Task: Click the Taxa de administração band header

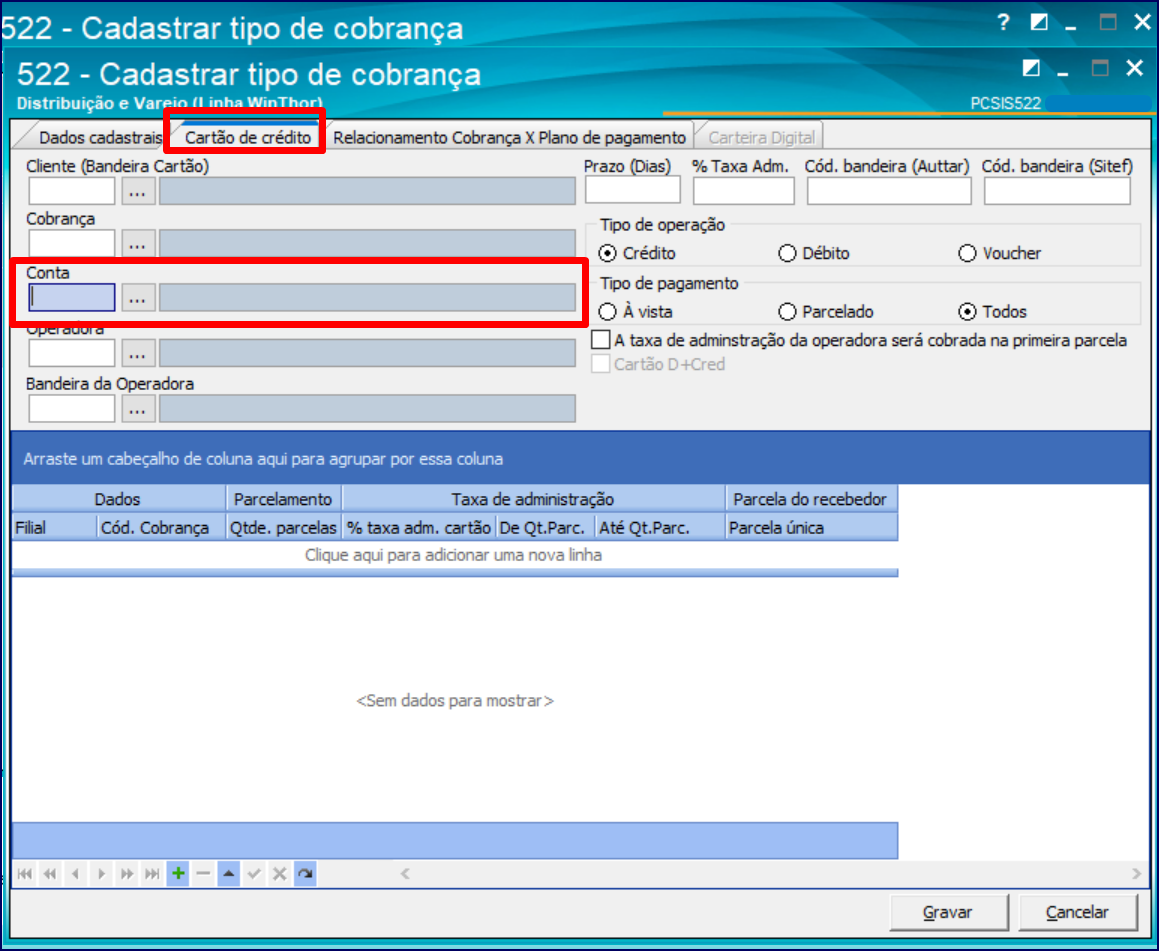Action: 534,500
